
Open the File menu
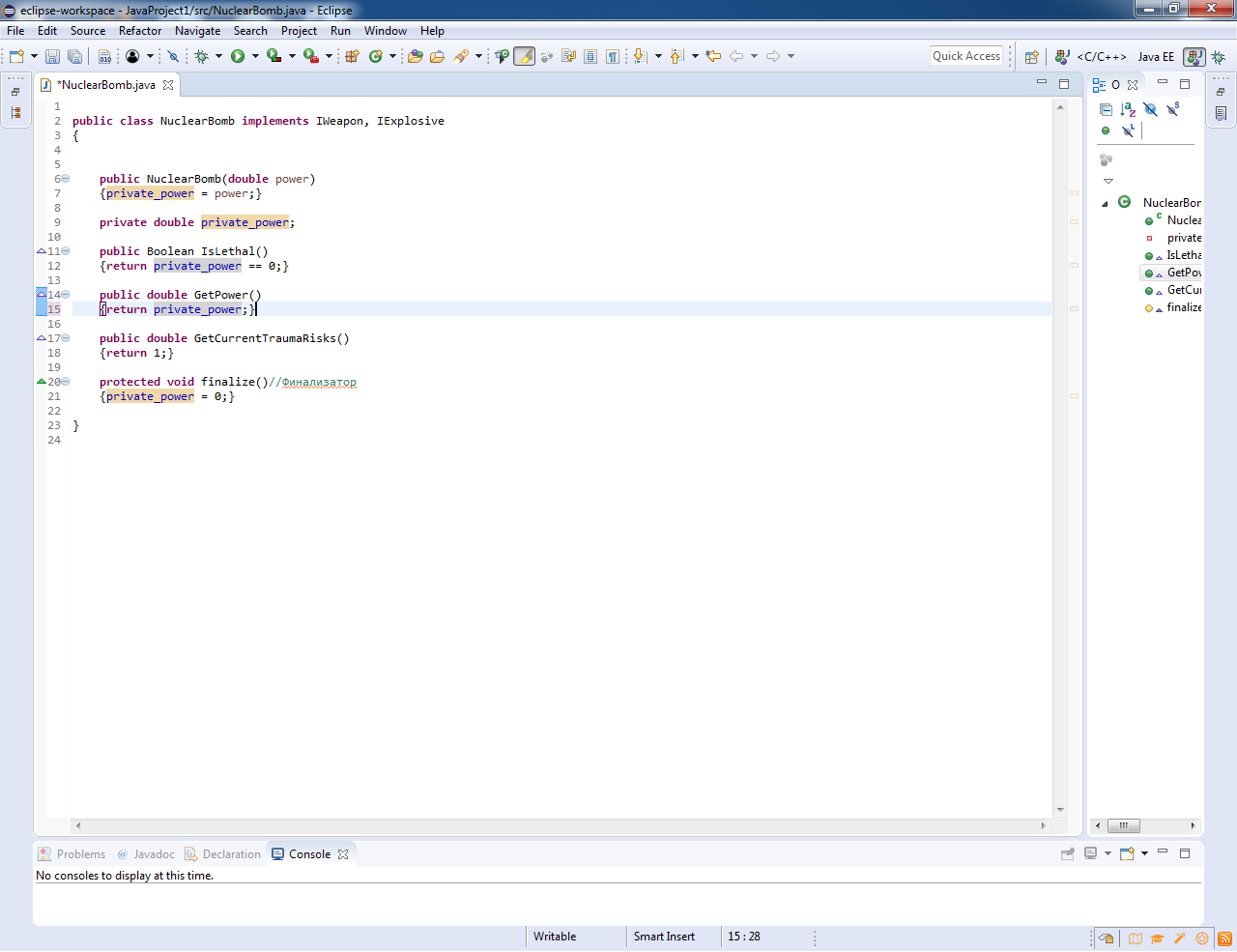pos(15,31)
